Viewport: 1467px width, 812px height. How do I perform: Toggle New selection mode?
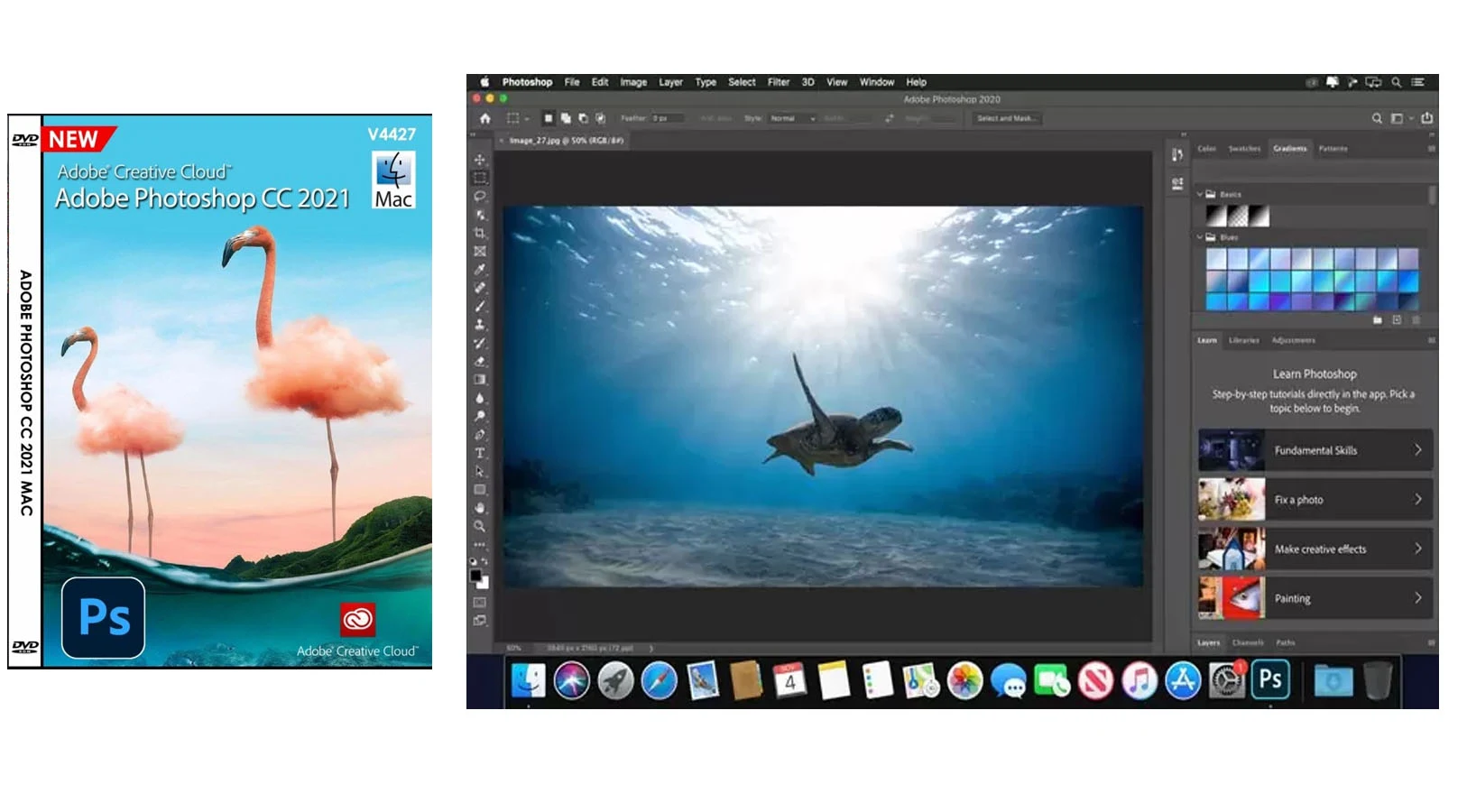coord(548,118)
